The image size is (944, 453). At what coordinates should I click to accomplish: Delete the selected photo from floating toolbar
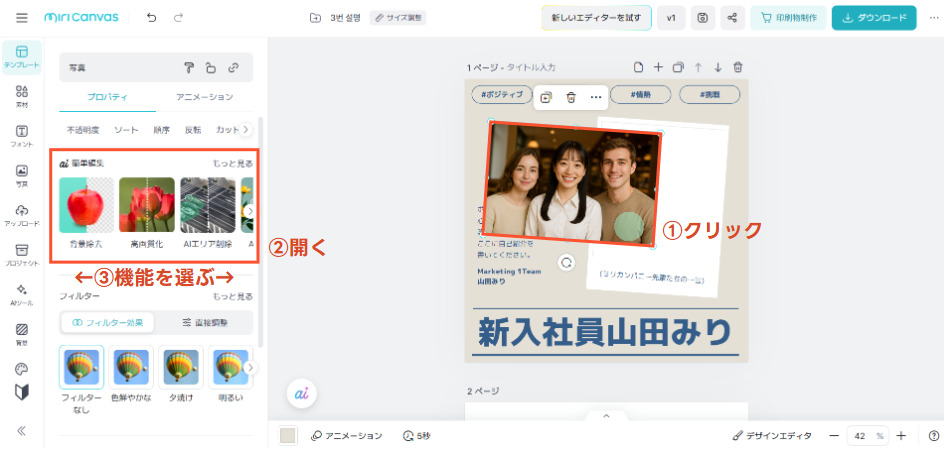point(571,98)
